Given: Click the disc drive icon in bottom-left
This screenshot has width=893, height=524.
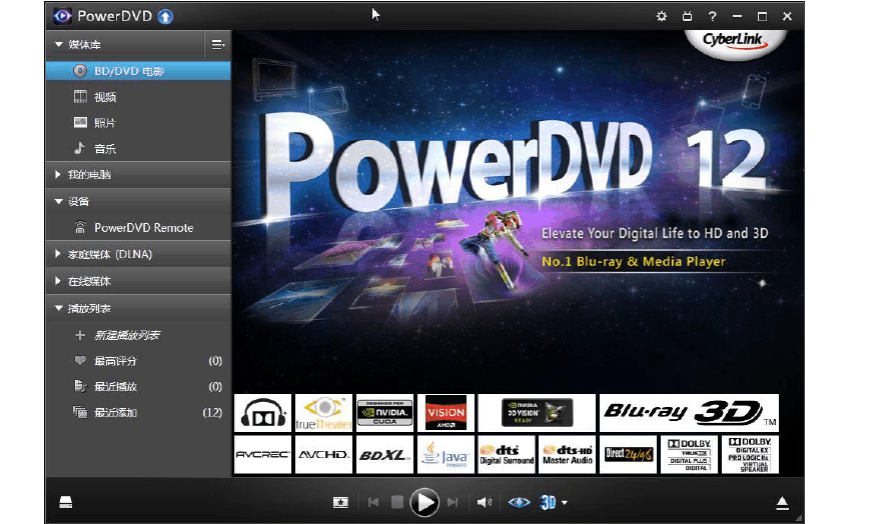Looking at the screenshot, I should click(x=65, y=502).
